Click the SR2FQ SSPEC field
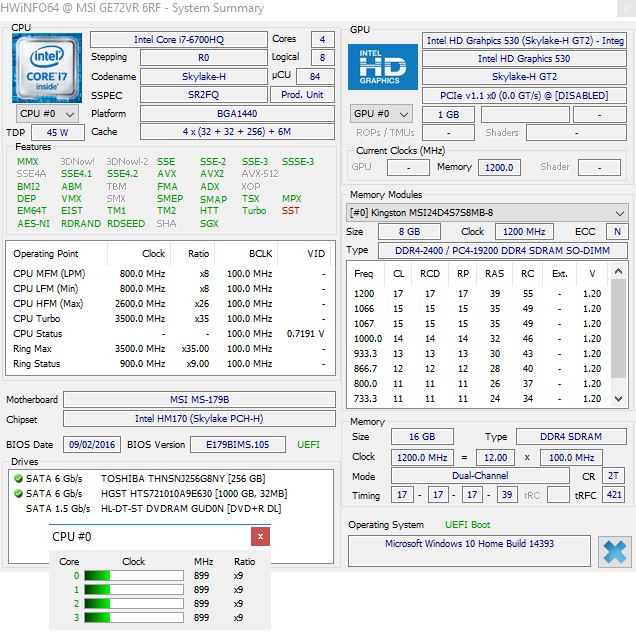The image size is (636, 636). pyautogui.click(x=204, y=95)
